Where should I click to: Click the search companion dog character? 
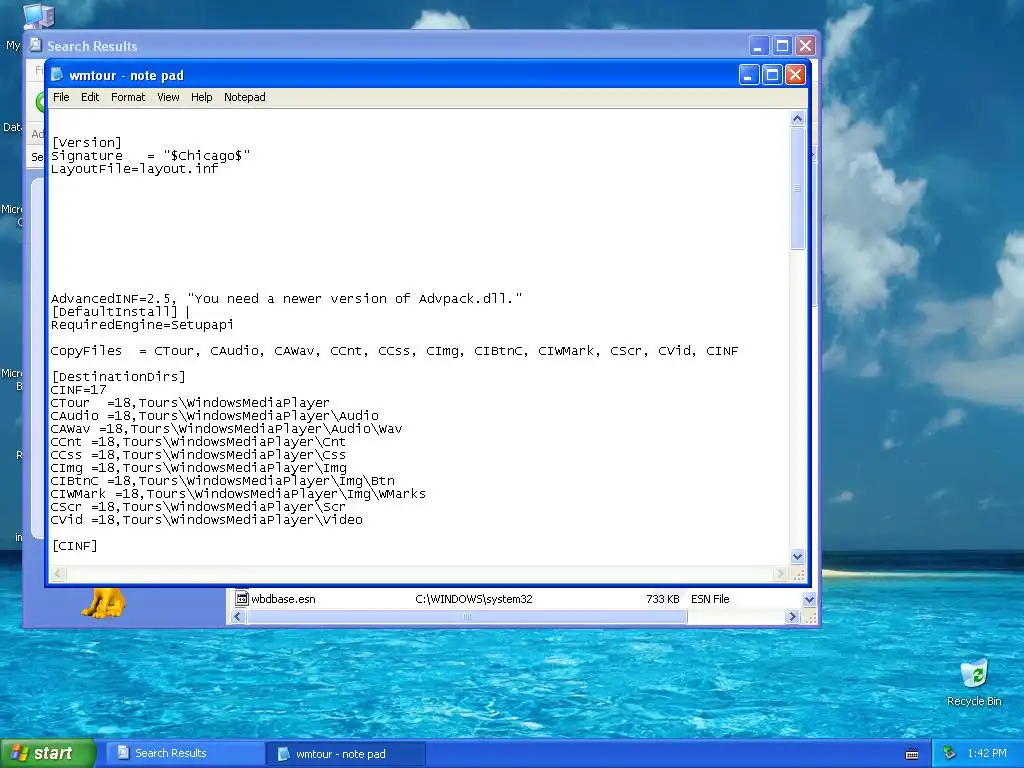click(x=103, y=603)
